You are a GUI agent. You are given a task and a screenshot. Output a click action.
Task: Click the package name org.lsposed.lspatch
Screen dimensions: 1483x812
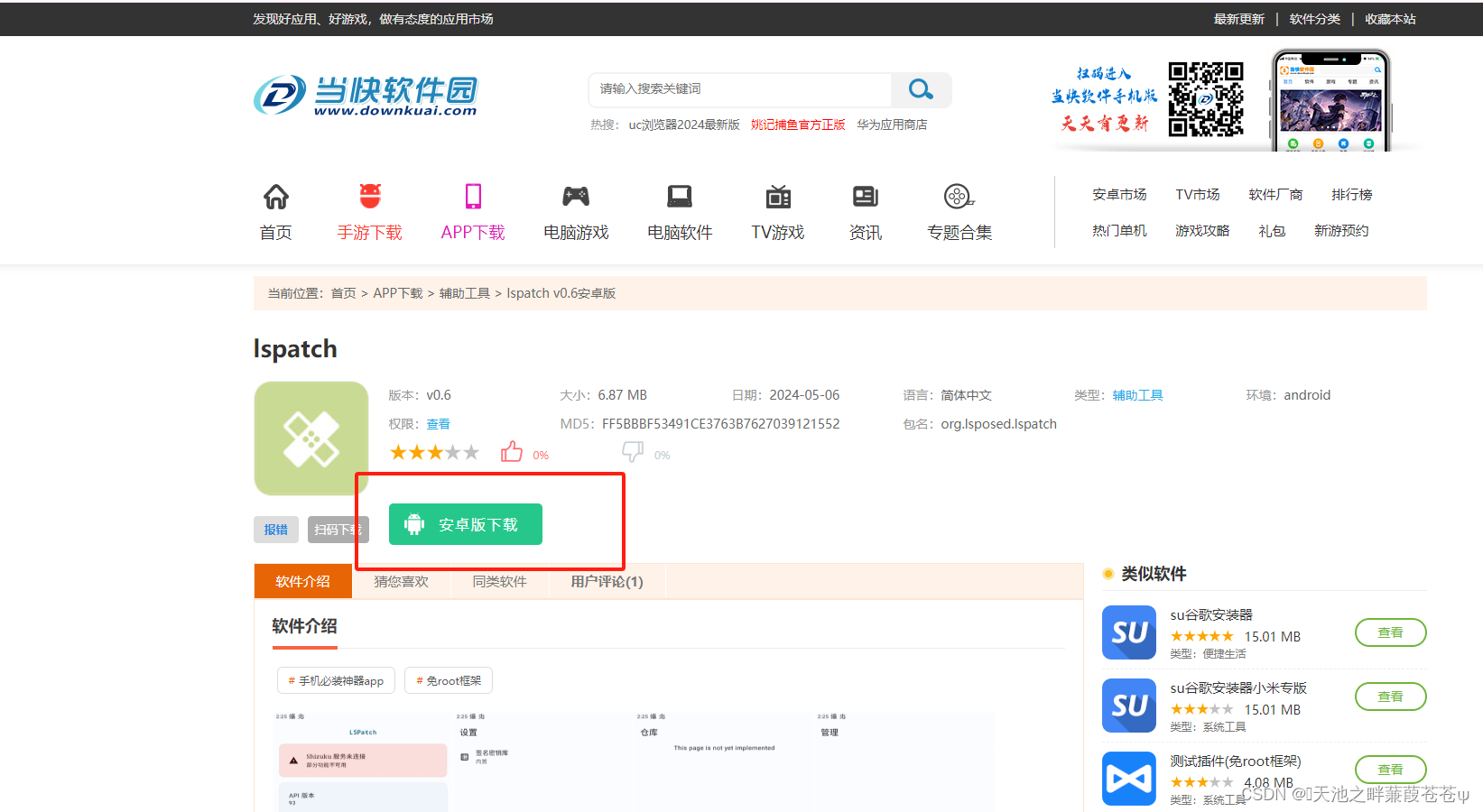point(999,424)
